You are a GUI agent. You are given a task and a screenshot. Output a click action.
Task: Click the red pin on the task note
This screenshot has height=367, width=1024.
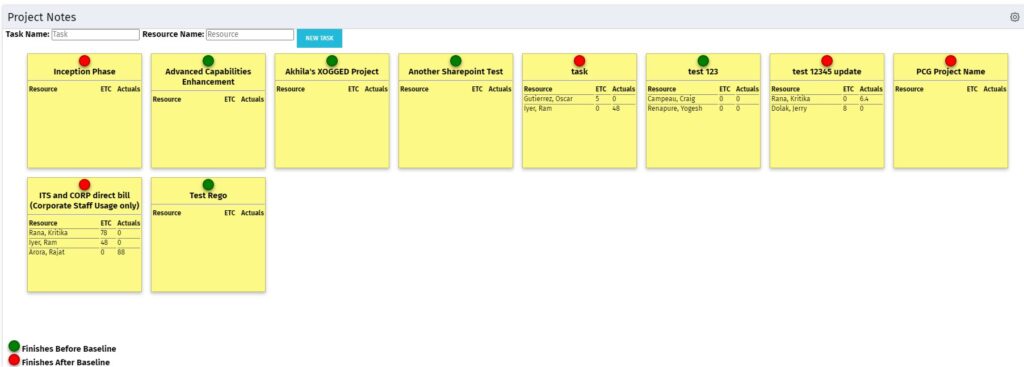coord(579,61)
